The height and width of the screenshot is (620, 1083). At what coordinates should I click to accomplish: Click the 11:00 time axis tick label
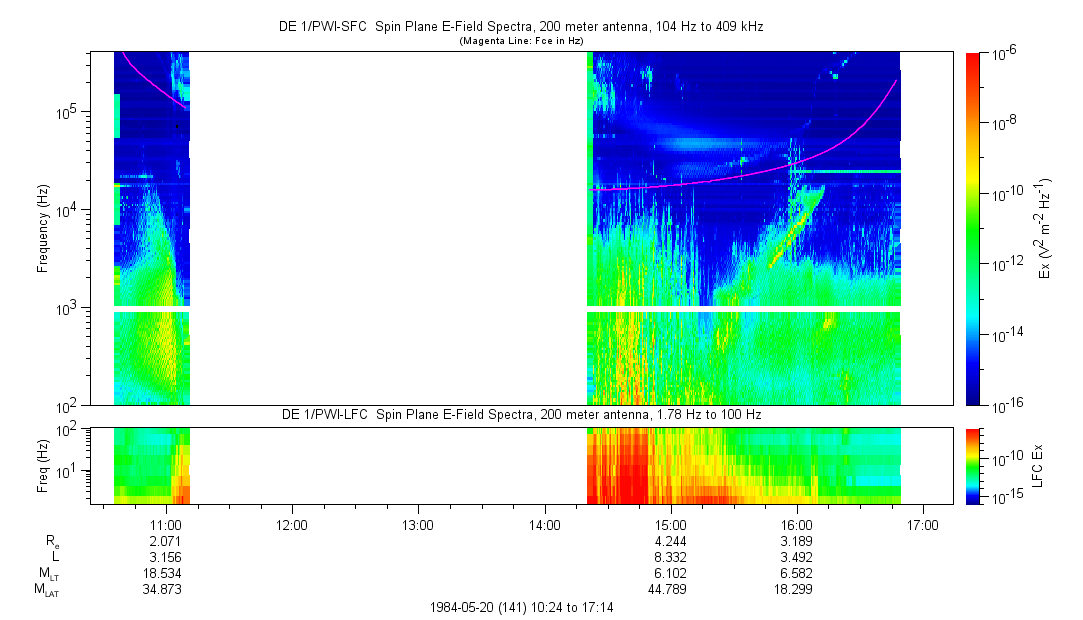tap(165, 523)
